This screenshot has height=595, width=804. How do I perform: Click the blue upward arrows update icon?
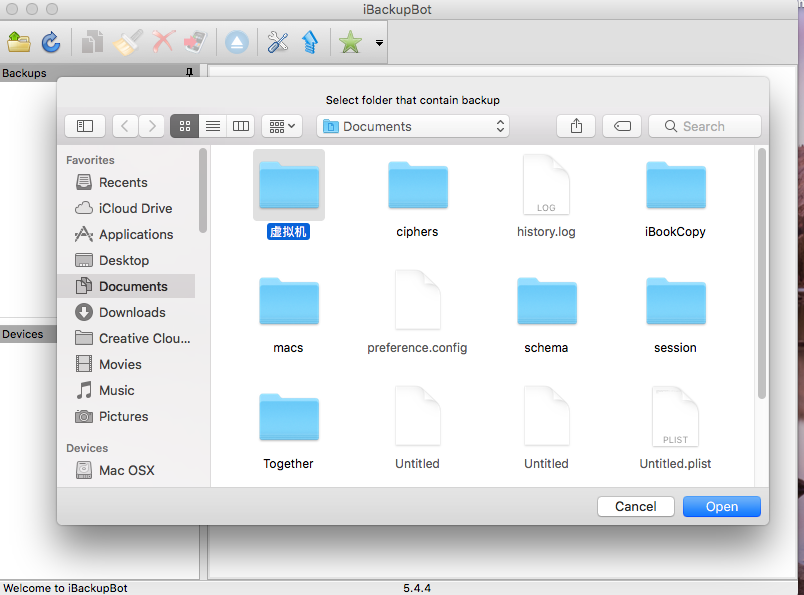[310, 42]
